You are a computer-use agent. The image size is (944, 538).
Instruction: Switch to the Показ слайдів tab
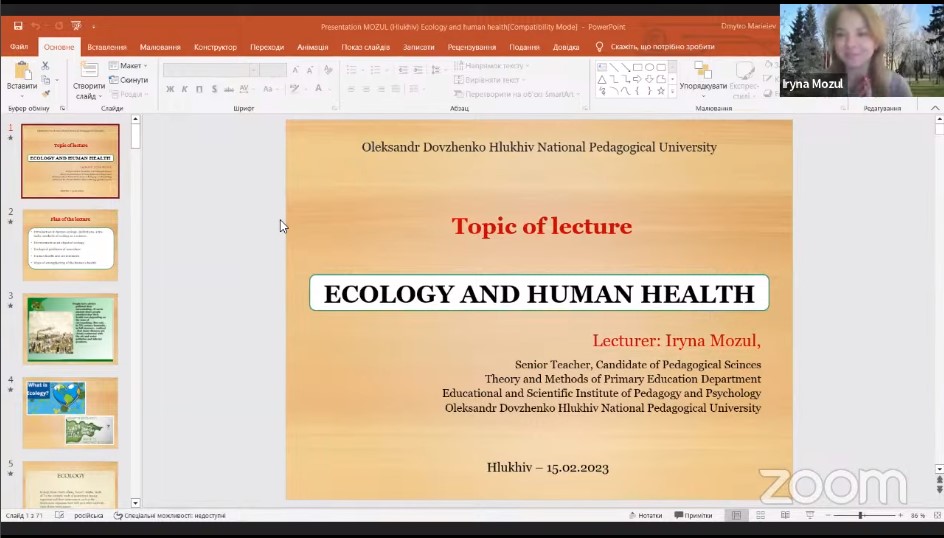[366, 47]
